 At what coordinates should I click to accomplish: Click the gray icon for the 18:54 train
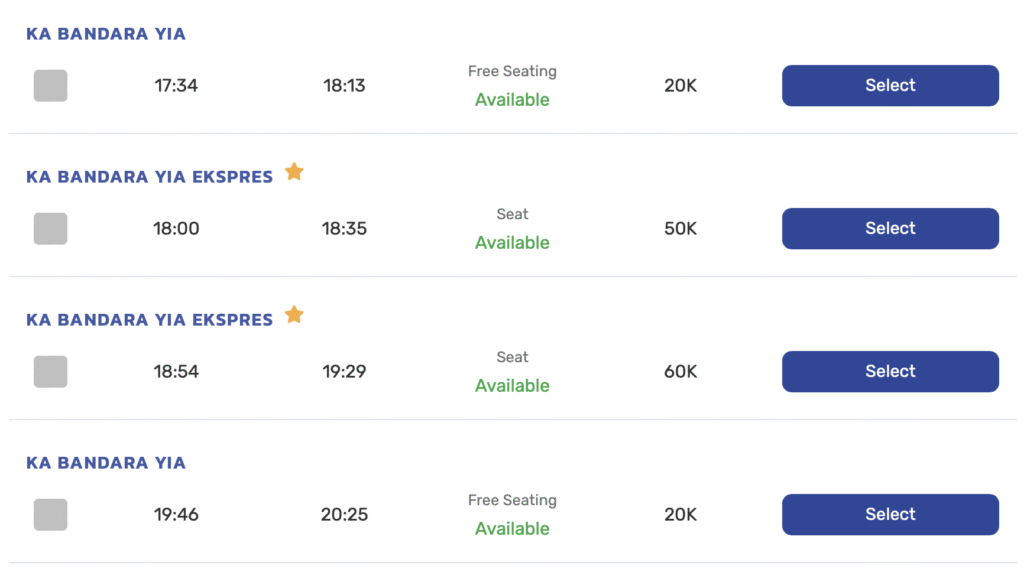click(x=50, y=372)
